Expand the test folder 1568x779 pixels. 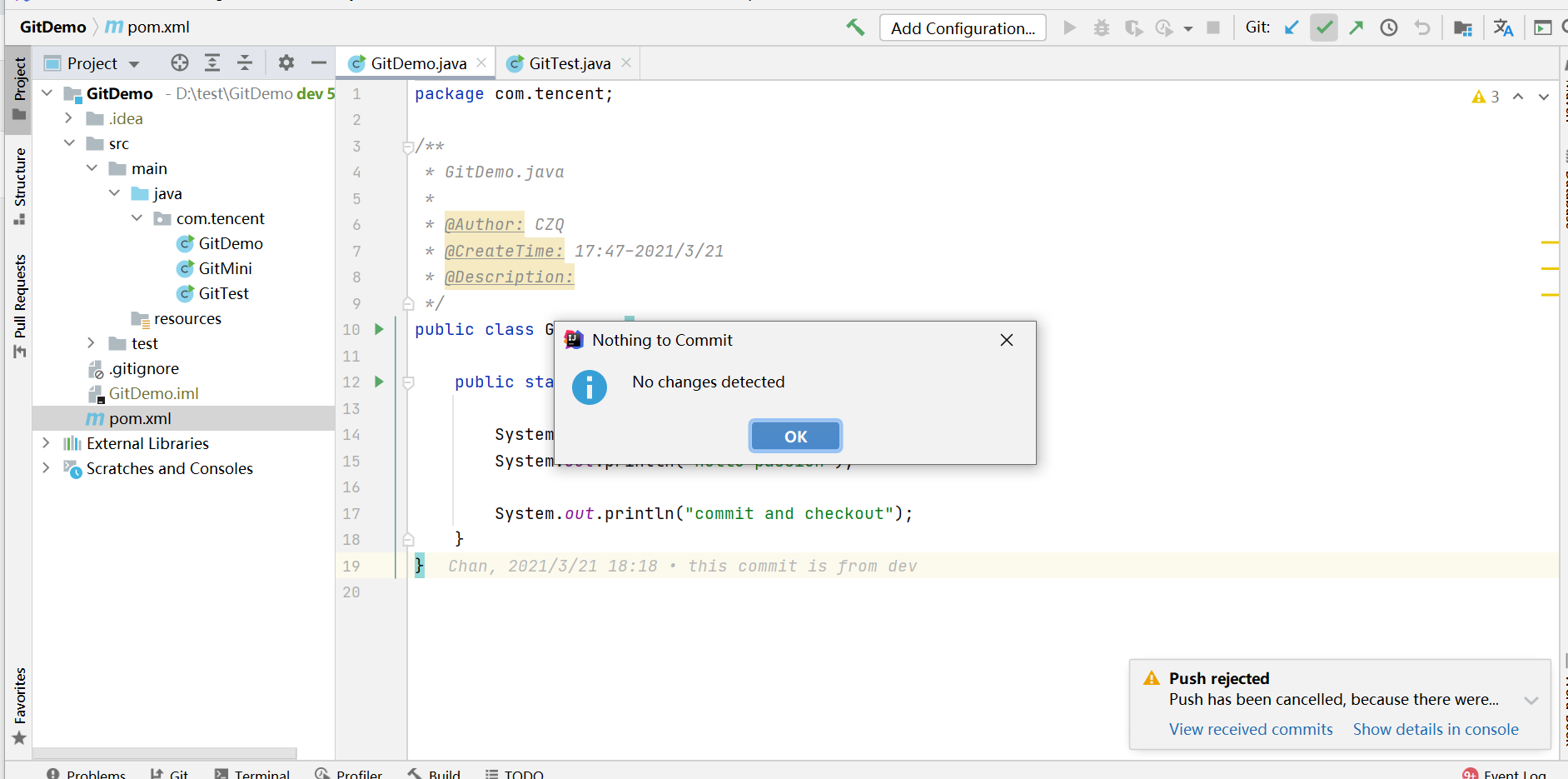point(92,343)
